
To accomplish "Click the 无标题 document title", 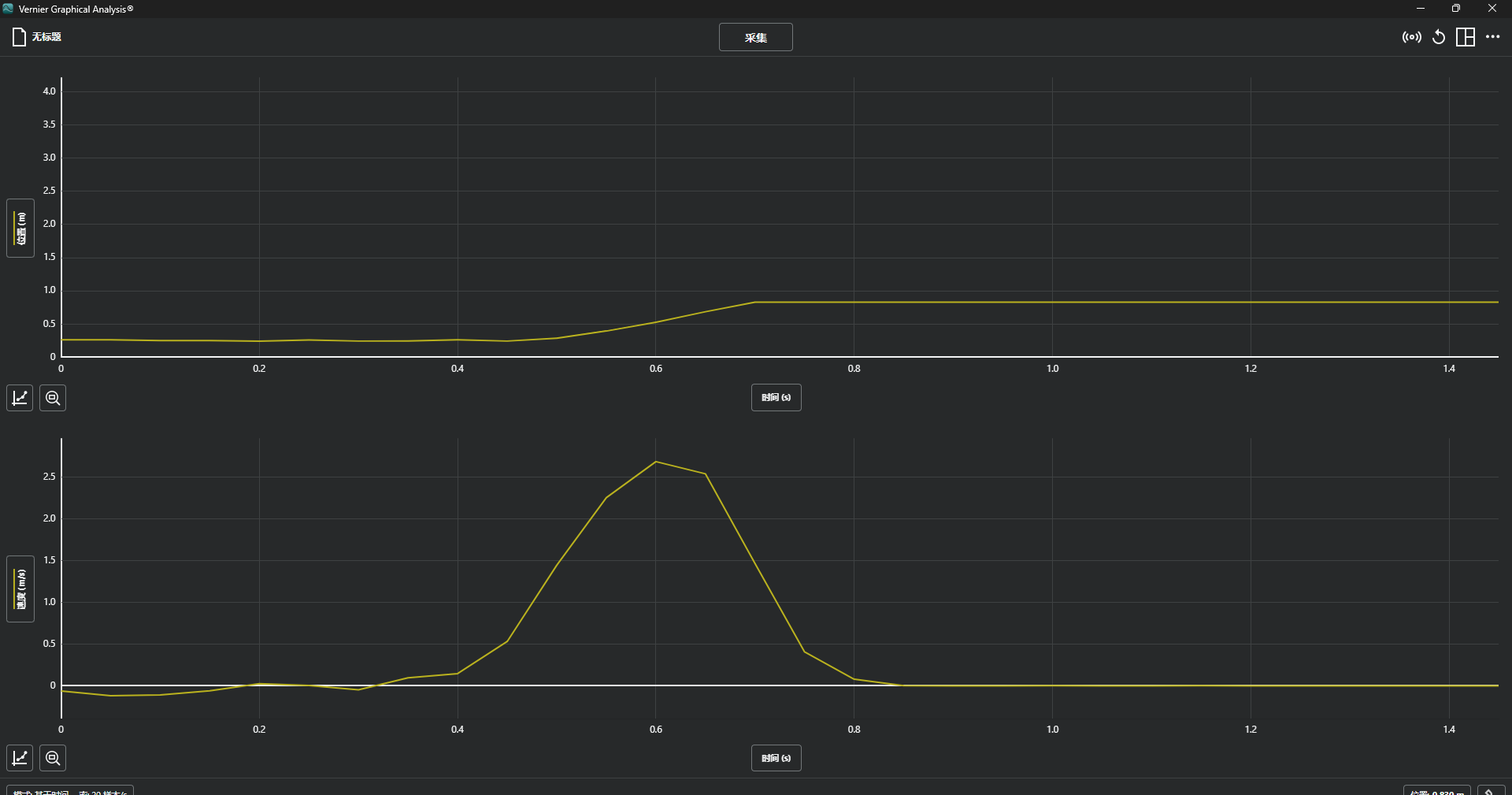I will 46,37.
